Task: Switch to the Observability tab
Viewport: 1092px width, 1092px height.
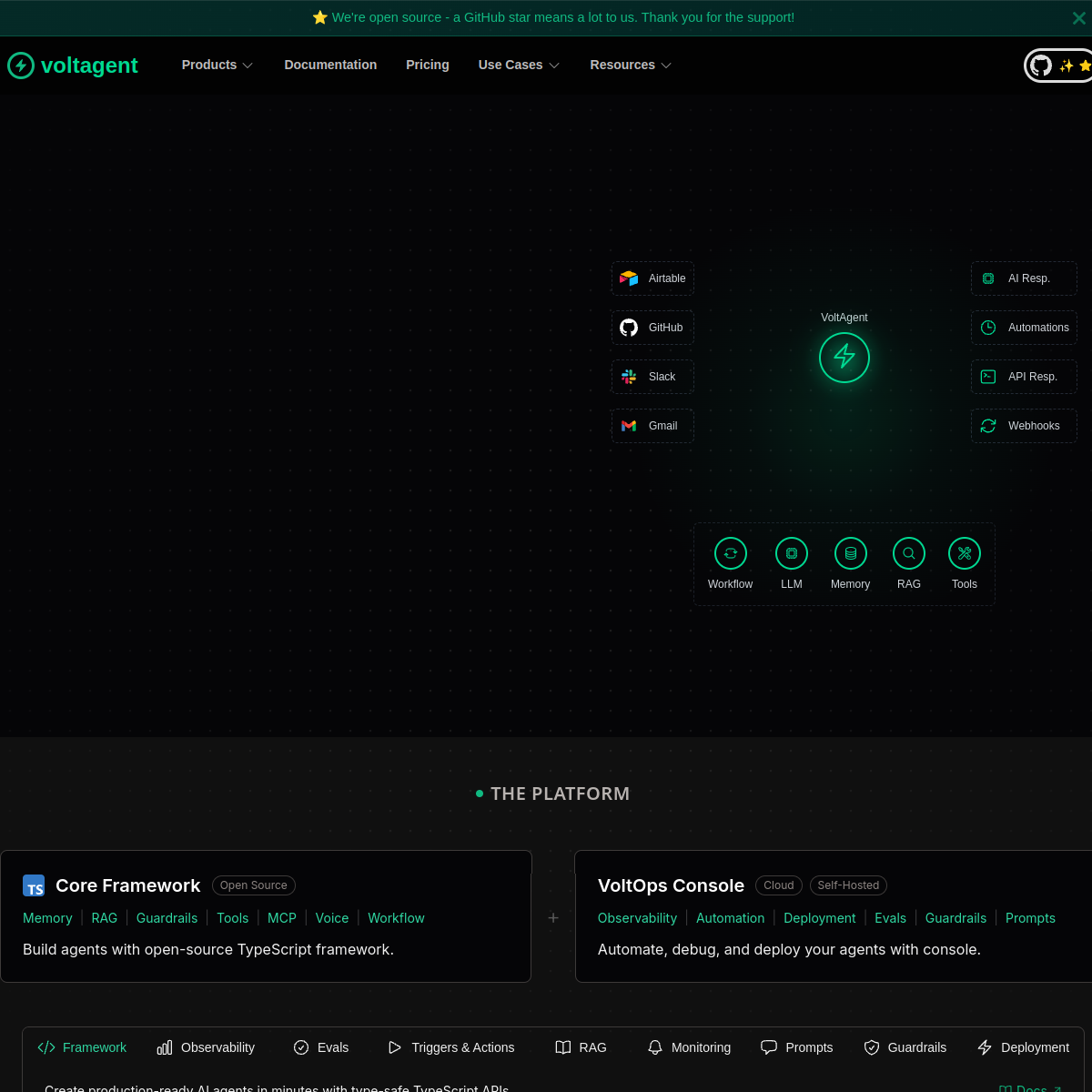Action: click(206, 1047)
